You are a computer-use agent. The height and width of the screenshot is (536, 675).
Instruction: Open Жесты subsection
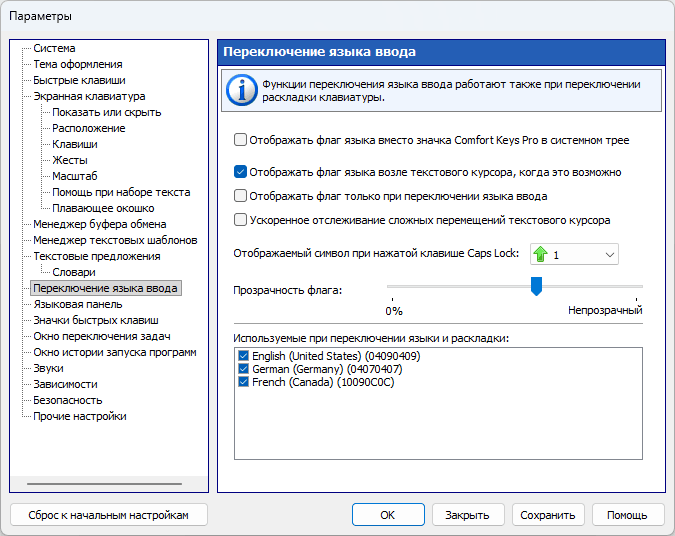coord(70,160)
